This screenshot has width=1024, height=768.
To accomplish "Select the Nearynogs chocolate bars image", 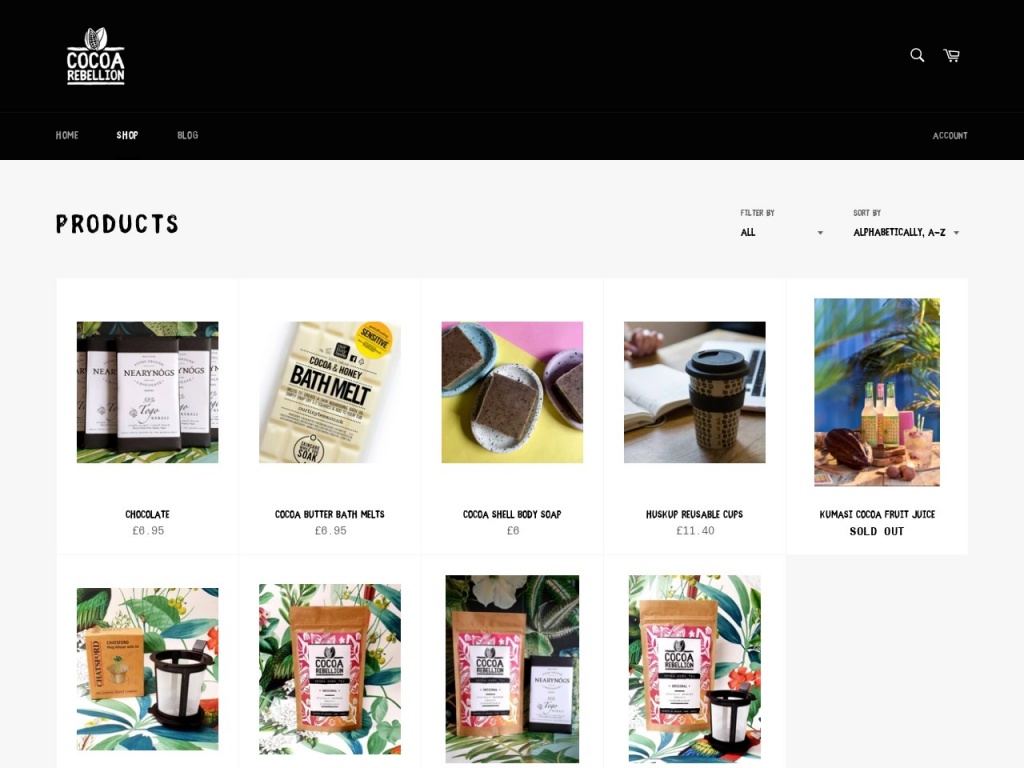I will coord(148,392).
